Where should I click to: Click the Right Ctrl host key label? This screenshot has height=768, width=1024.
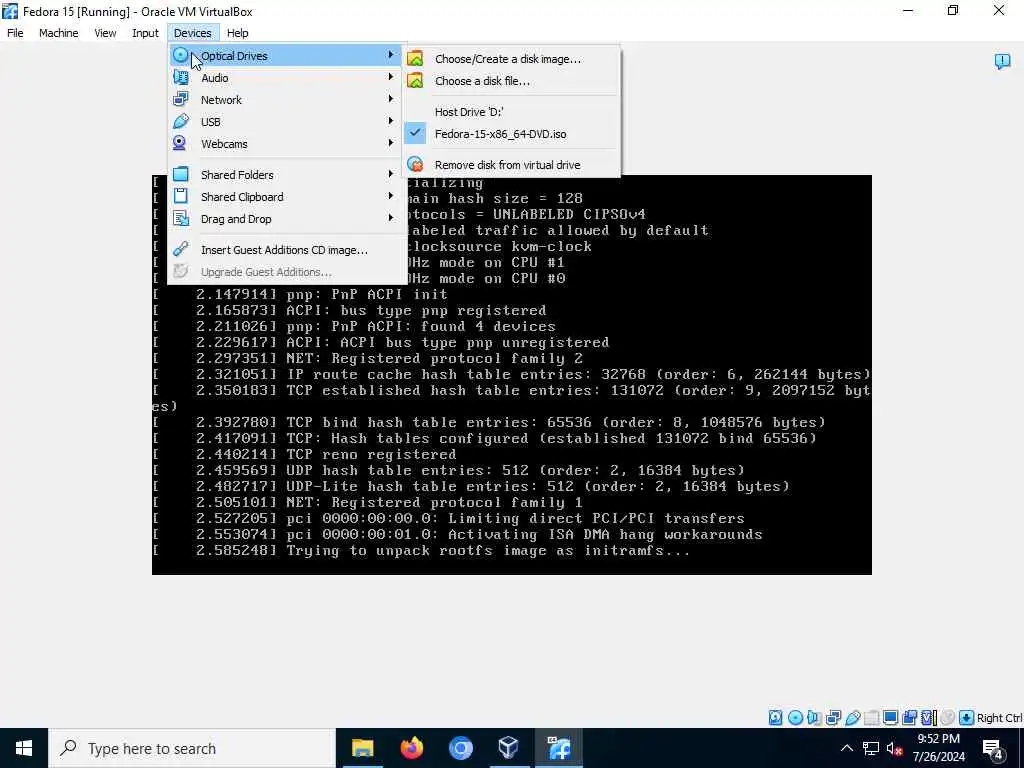point(999,718)
